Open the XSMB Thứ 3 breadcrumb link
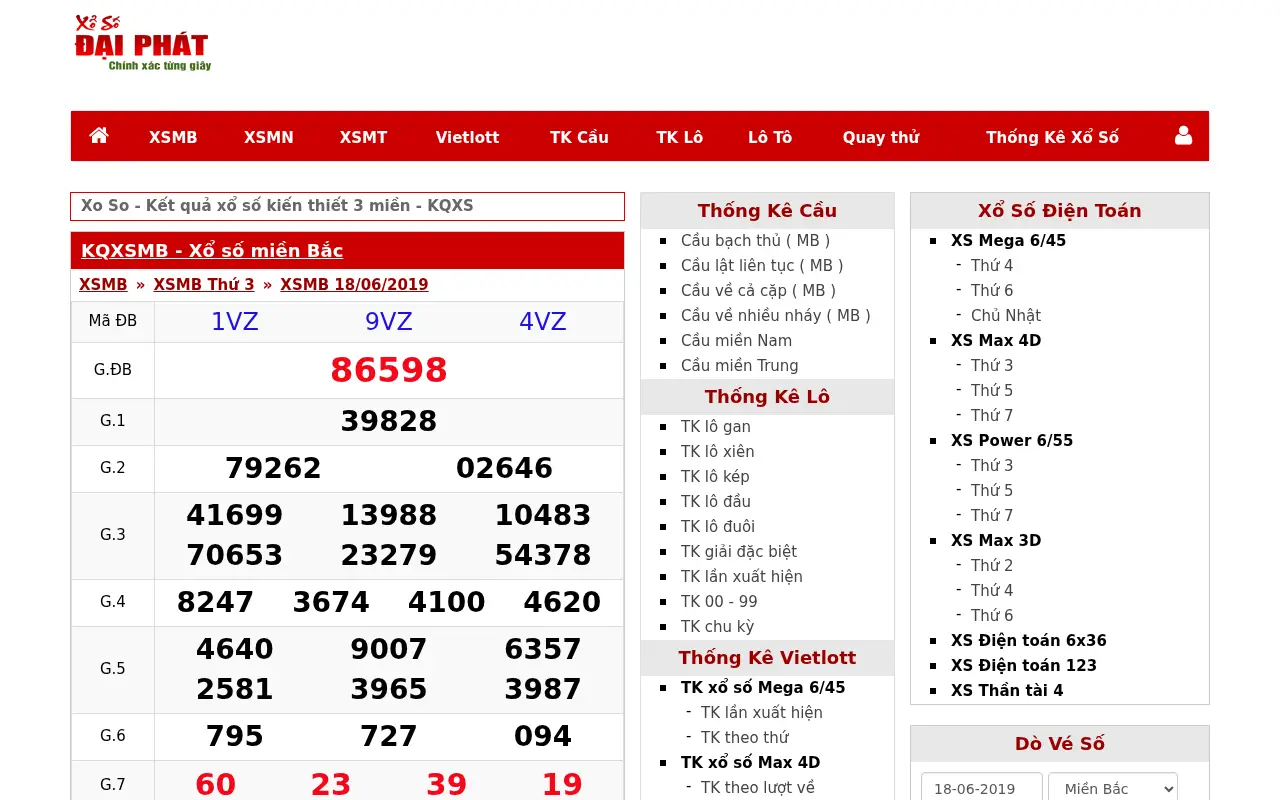1280x800 pixels. 204,284
